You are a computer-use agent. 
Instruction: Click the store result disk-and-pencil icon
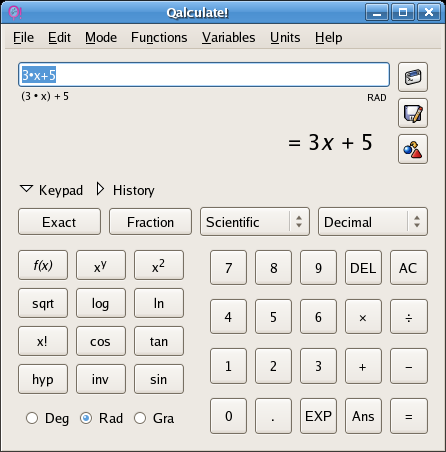click(x=413, y=113)
